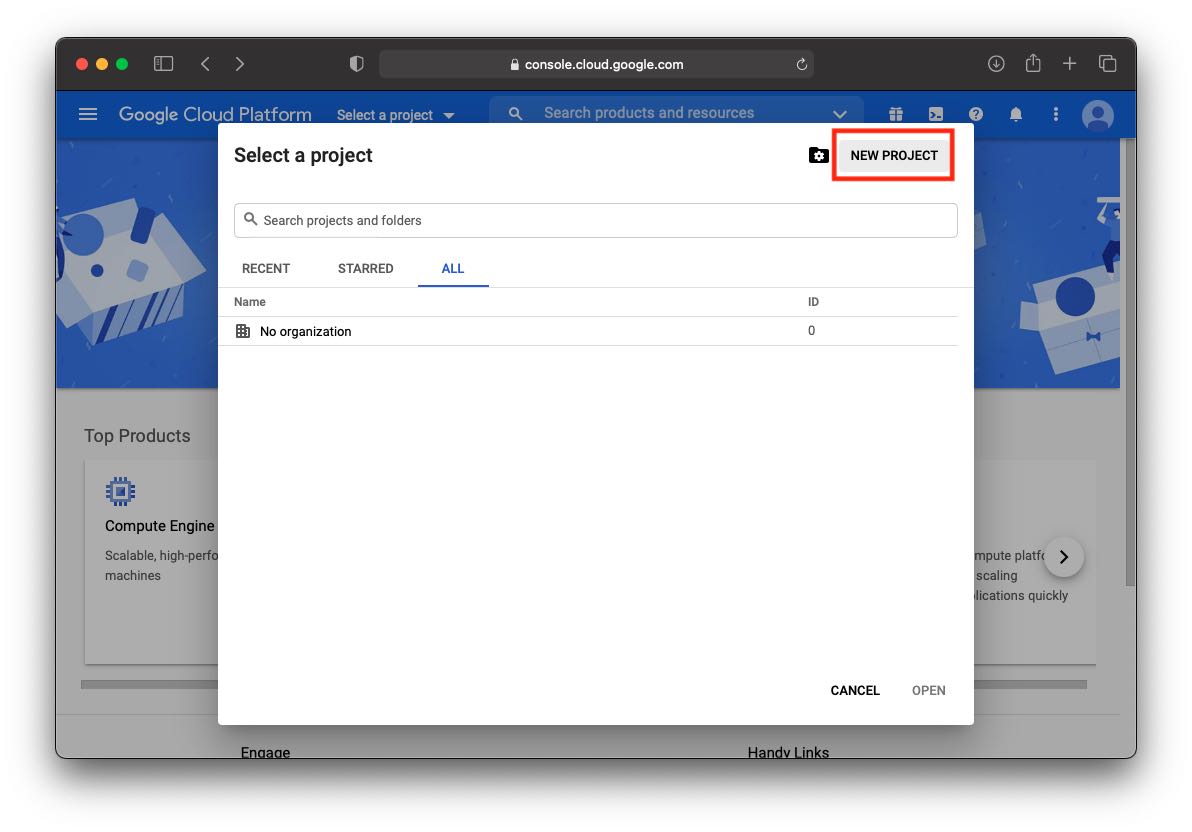This screenshot has height=832, width=1192.
Task: Open the help question mark icon
Action: [x=976, y=114]
